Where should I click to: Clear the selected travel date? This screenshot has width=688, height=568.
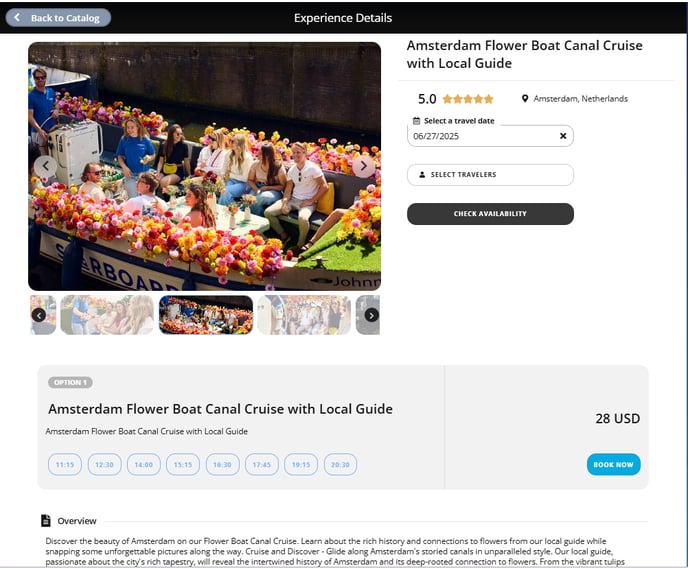pos(563,136)
